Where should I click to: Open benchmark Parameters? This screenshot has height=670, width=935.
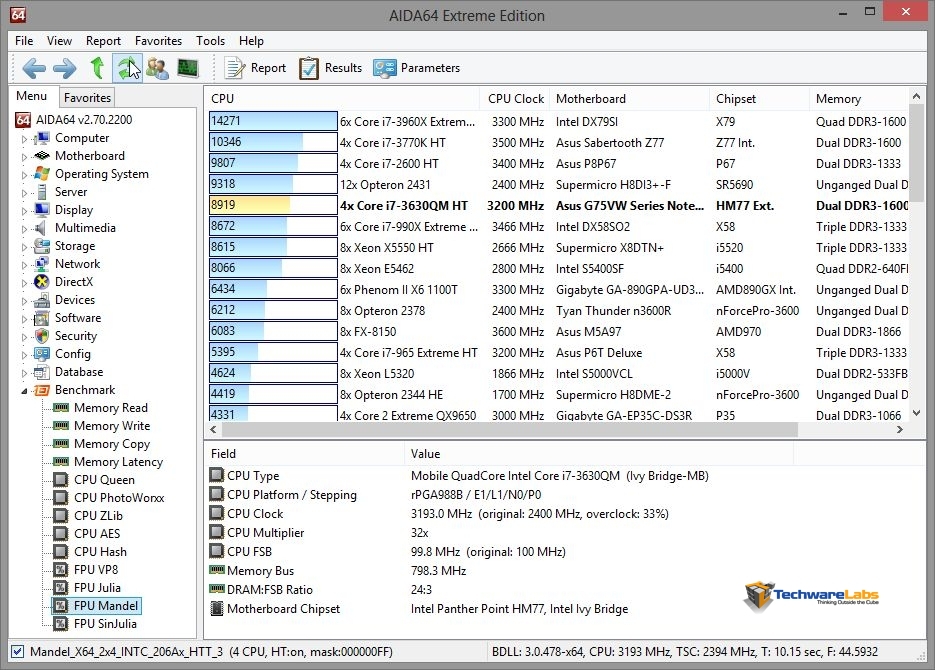[x=416, y=68]
